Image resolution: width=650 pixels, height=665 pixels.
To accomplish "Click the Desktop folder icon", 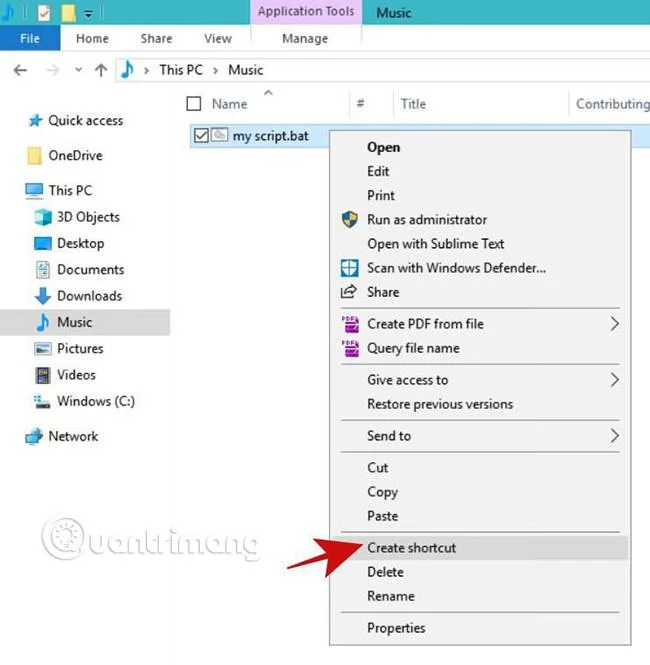I will (x=43, y=243).
